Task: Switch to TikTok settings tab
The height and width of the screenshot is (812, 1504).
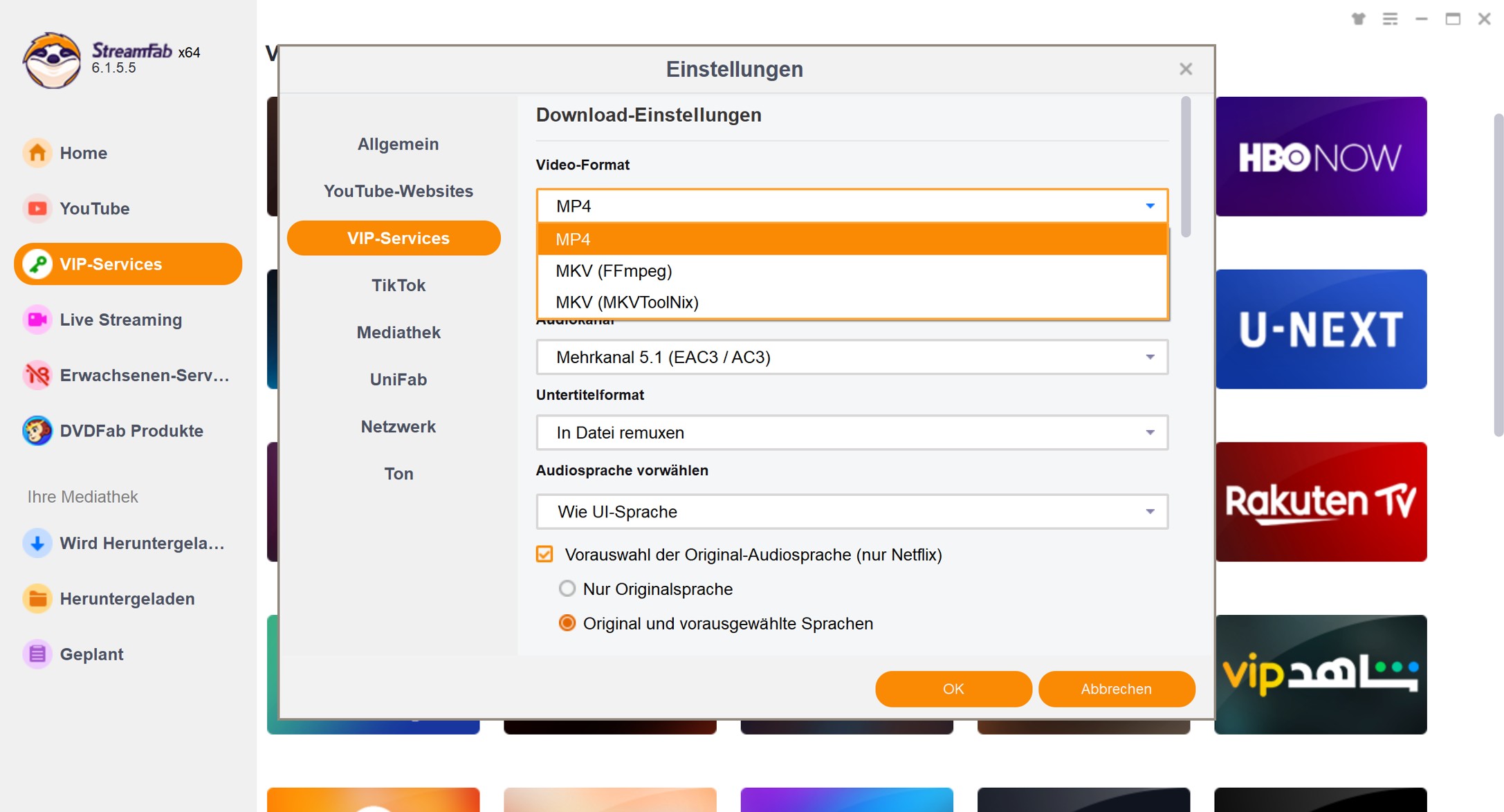Action: click(x=398, y=285)
